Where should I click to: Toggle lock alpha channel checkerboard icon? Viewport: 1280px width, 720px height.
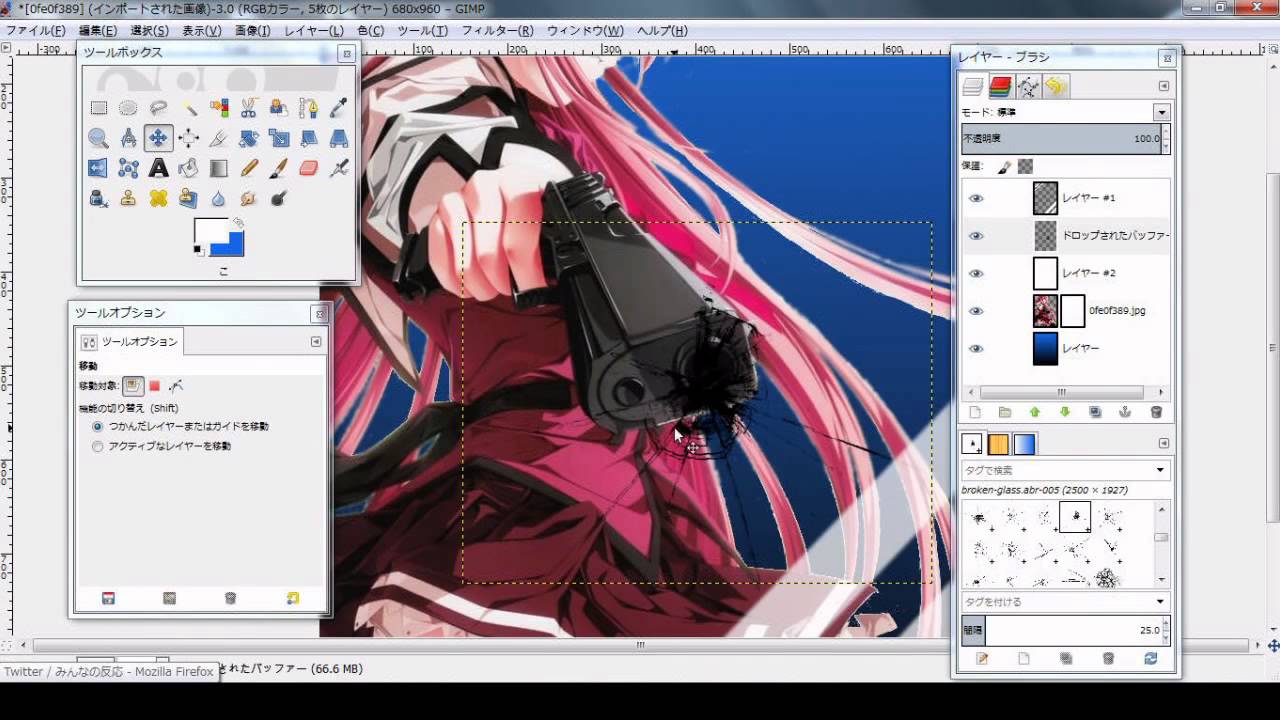[x=1025, y=167]
